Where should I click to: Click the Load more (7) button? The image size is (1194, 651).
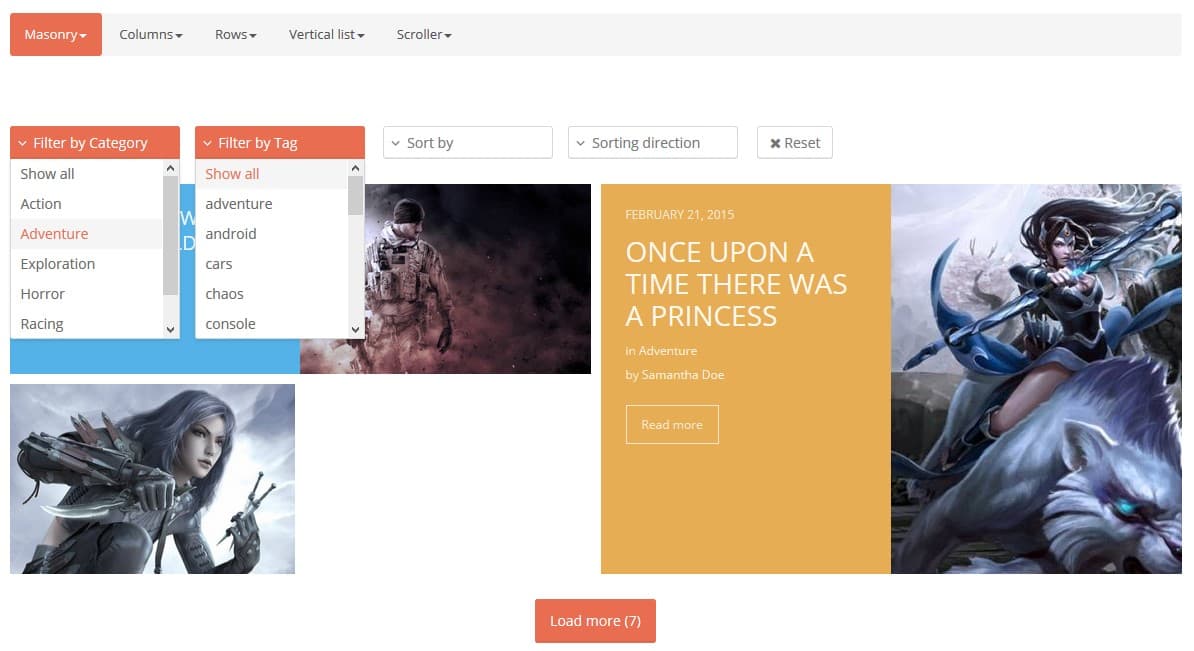[595, 621]
